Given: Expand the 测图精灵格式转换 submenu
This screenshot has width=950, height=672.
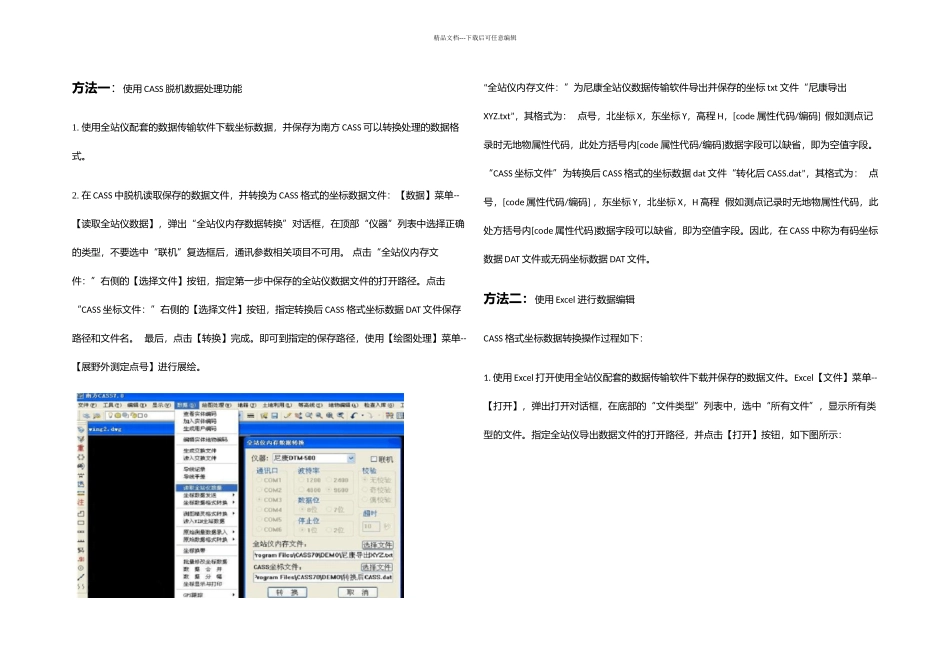Looking at the screenshot, I should click(x=206, y=513).
